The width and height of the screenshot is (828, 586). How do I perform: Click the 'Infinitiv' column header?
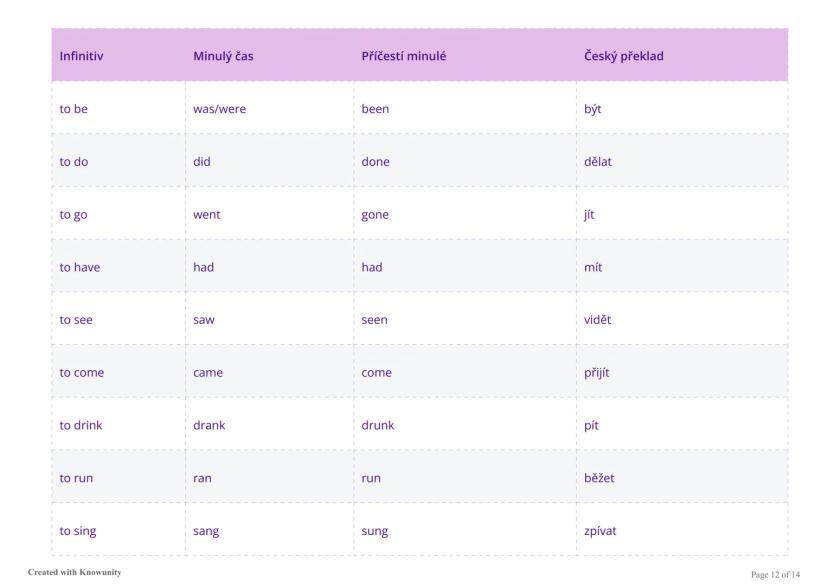pyautogui.click(x=81, y=56)
